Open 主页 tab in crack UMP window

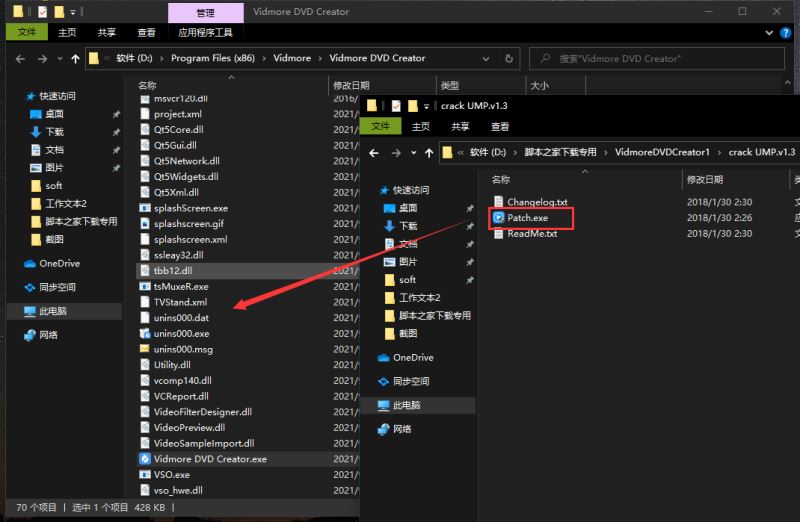click(x=420, y=127)
